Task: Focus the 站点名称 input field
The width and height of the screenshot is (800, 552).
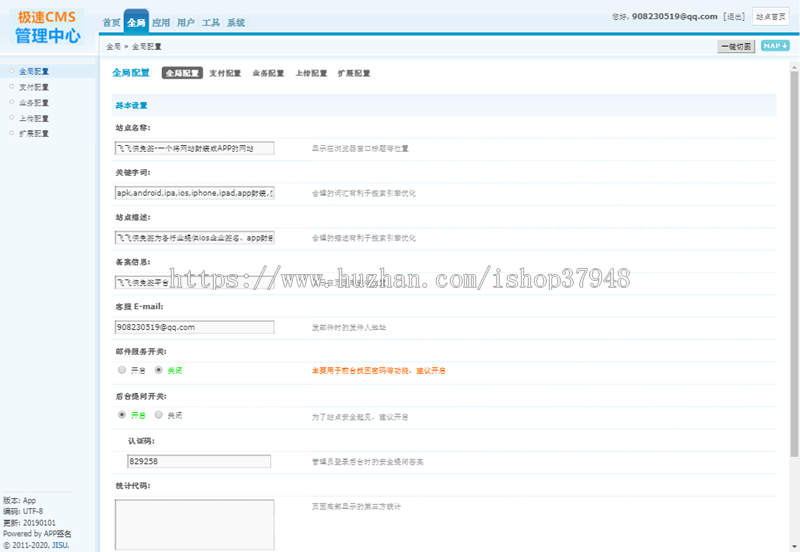Action: coord(194,148)
